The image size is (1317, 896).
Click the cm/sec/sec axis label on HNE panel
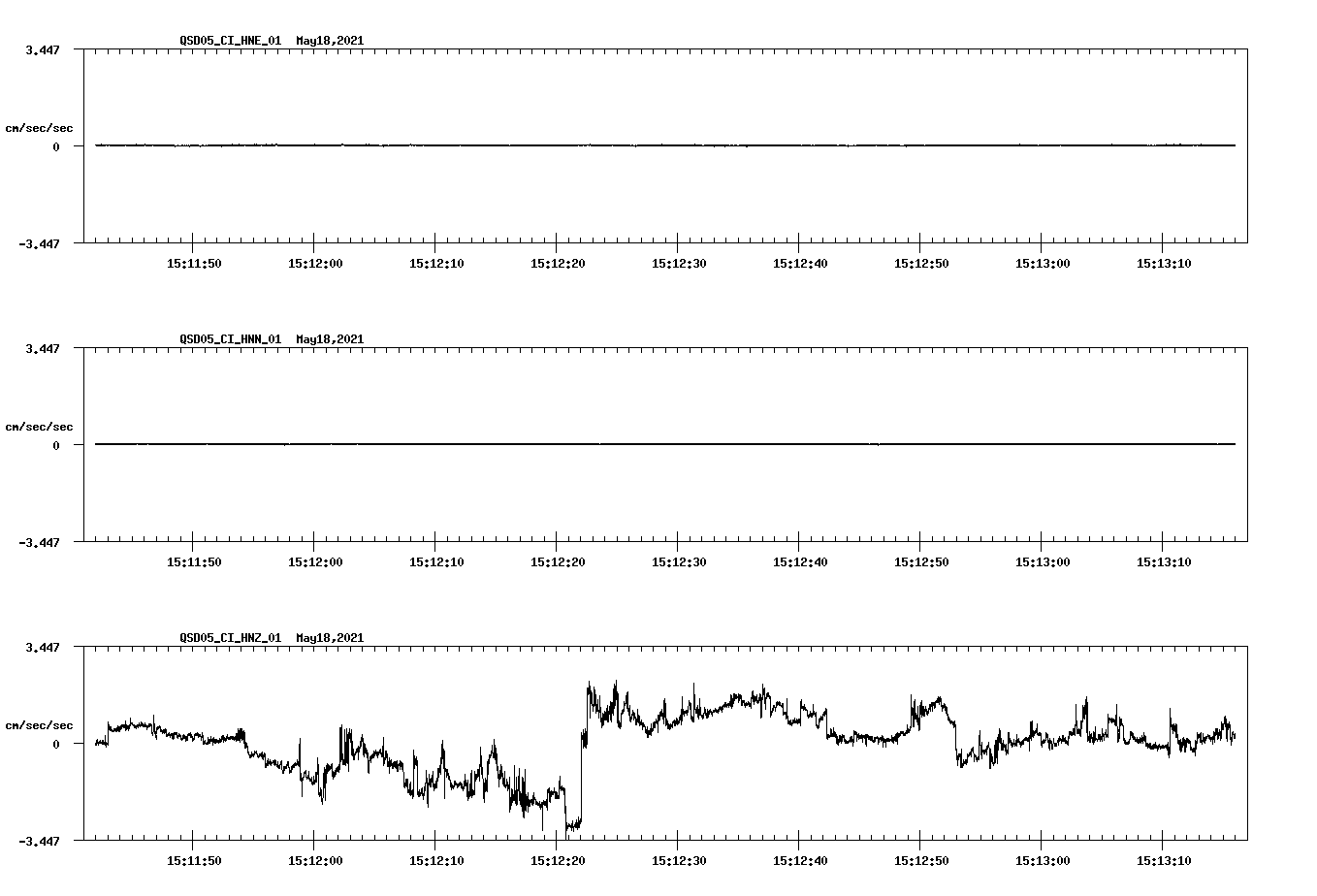(x=39, y=127)
